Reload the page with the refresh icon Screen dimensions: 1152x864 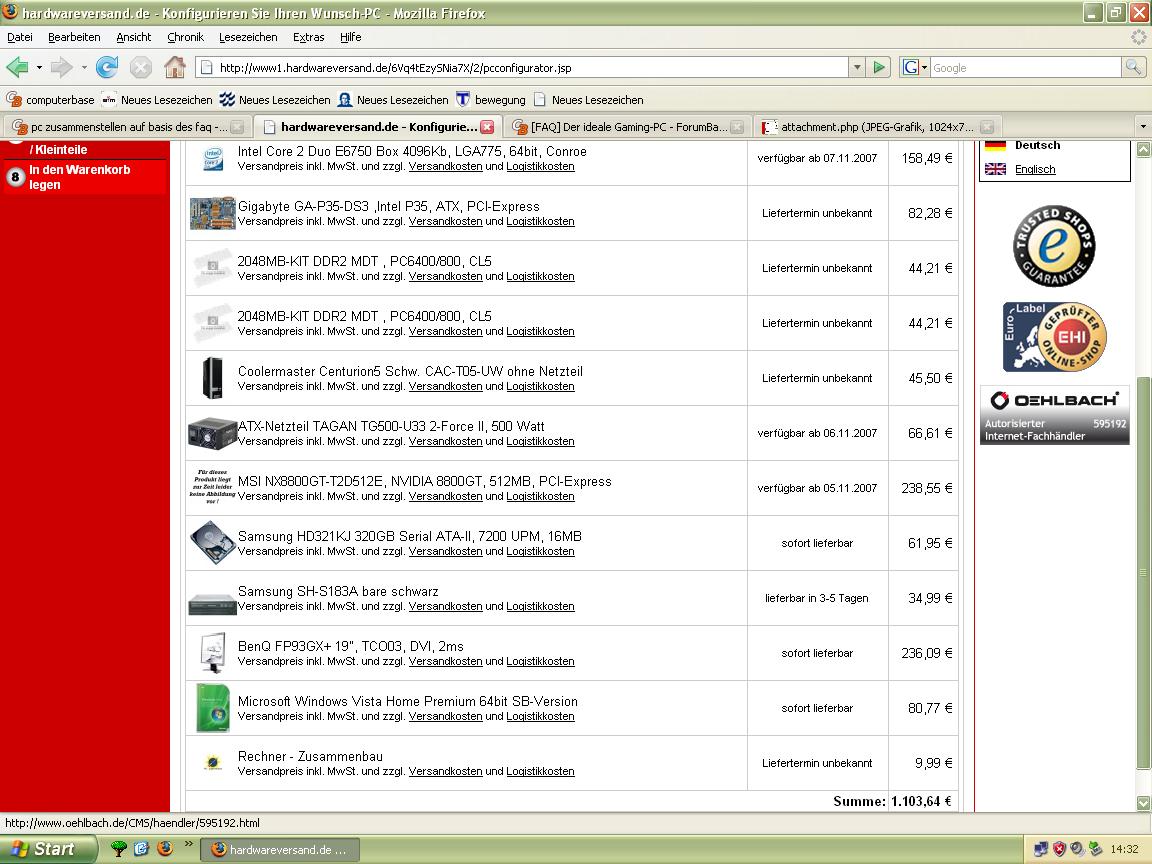[x=107, y=68]
